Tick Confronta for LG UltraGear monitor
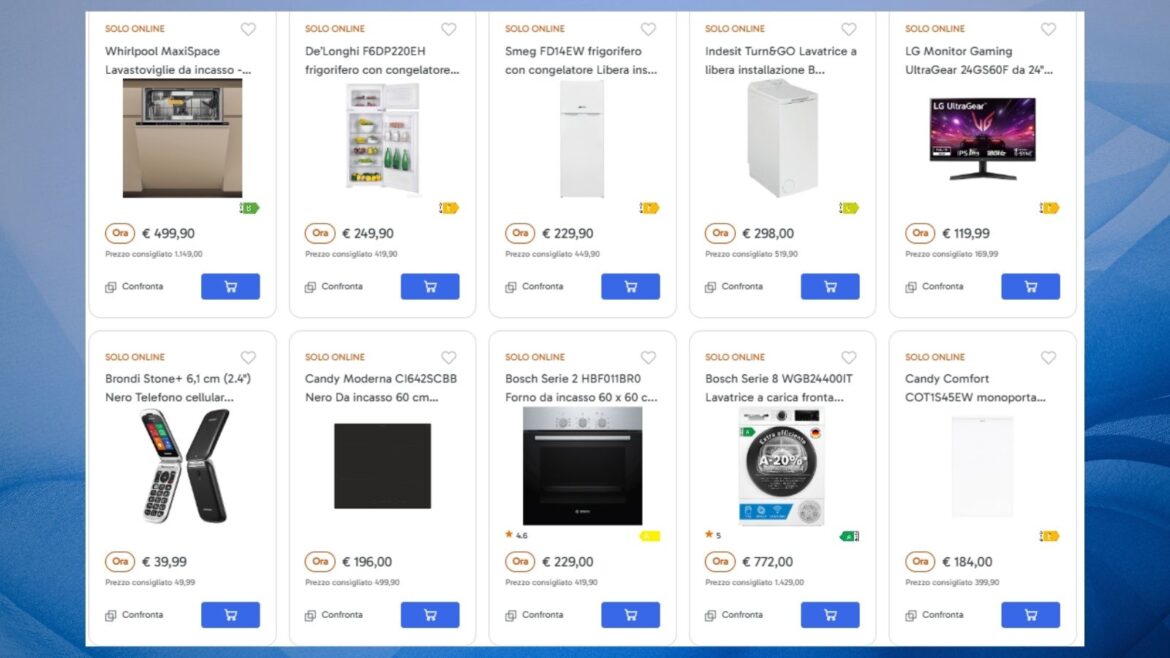1170x658 pixels. (x=911, y=287)
